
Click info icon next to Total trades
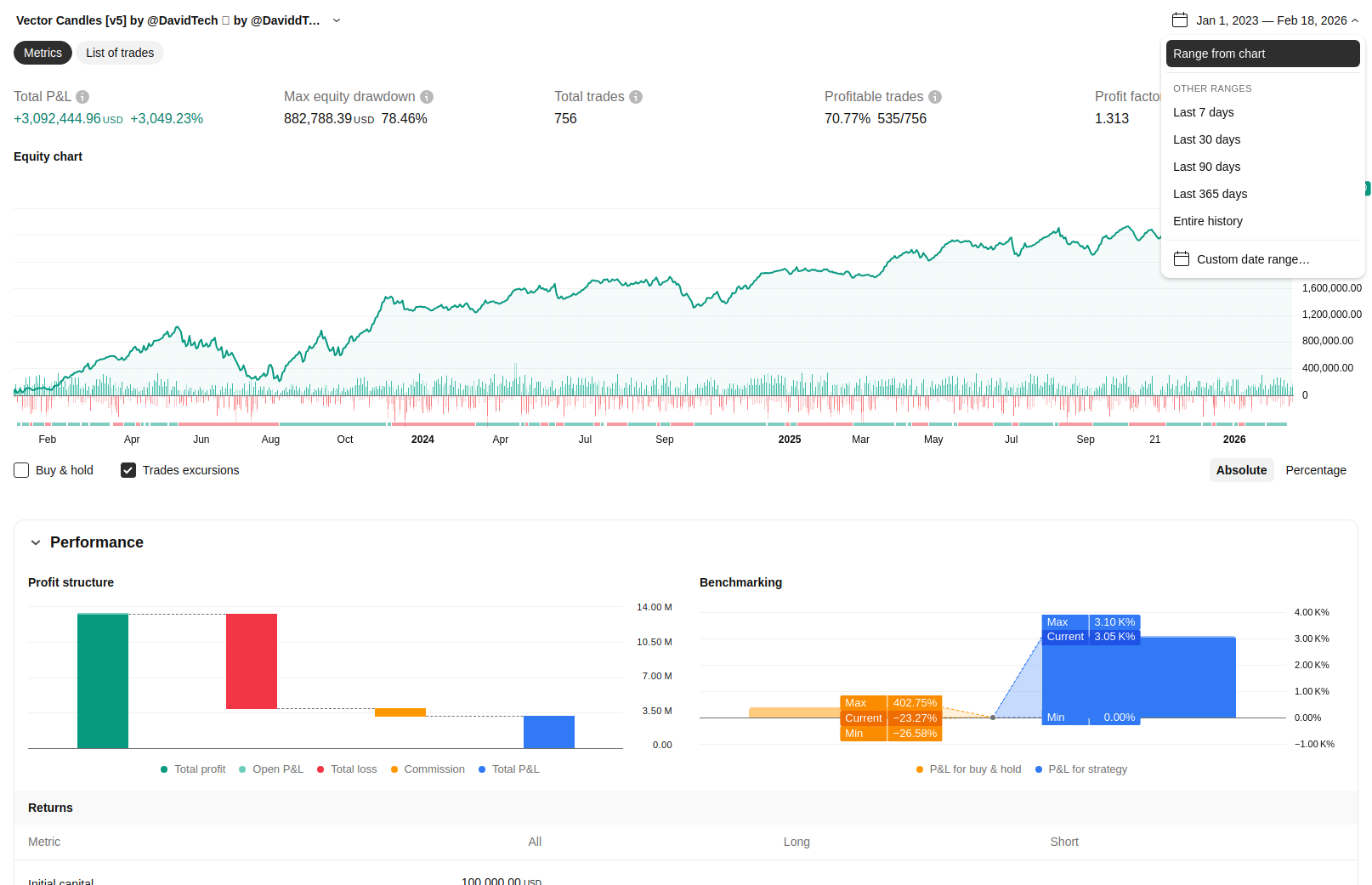click(x=636, y=97)
